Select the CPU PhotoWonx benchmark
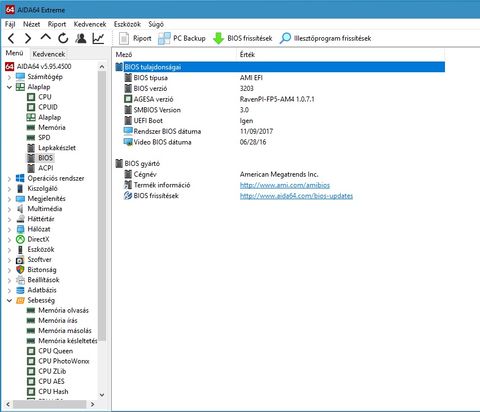 (x=58, y=361)
